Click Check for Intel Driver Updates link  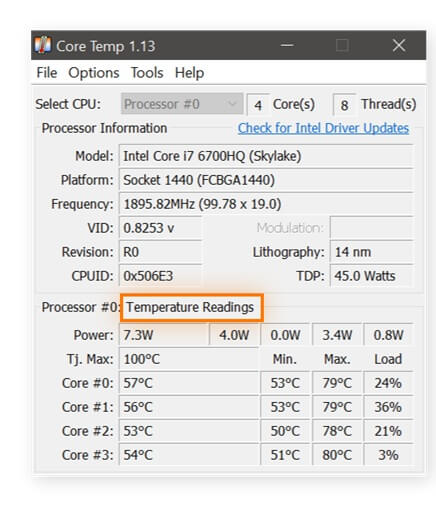[323, 128]
